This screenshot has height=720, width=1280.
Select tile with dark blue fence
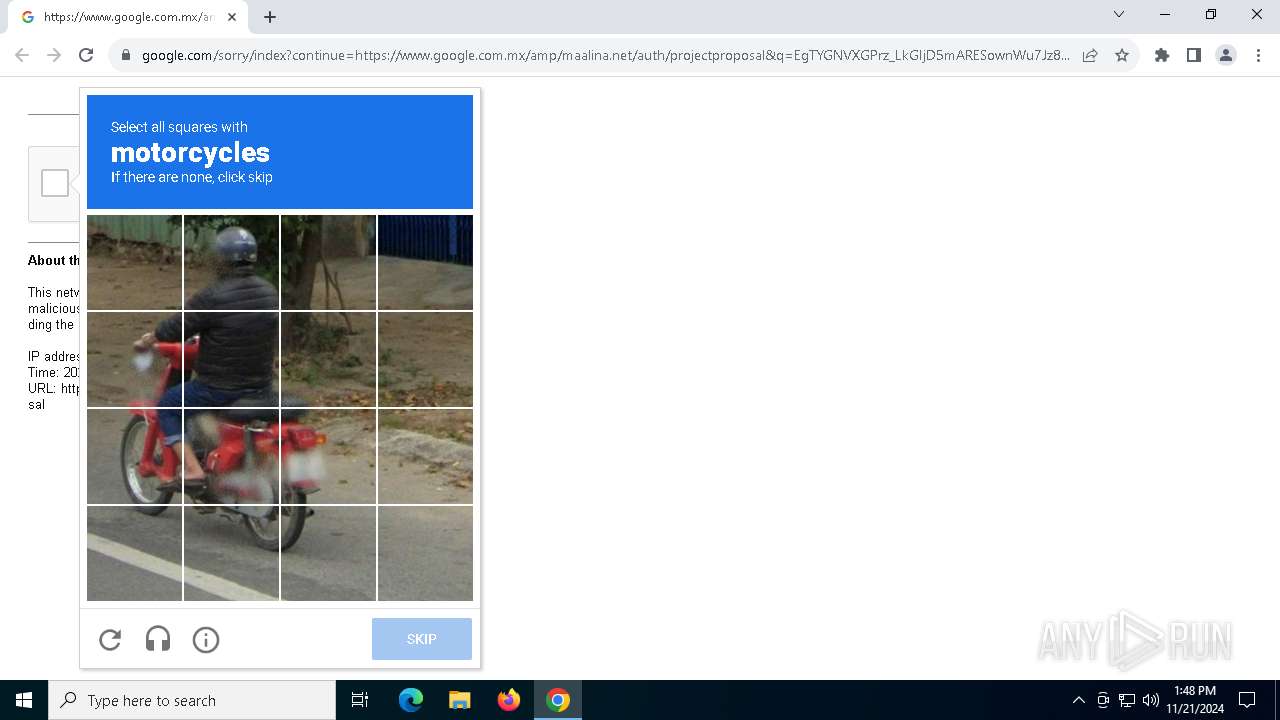coord(426,262)
